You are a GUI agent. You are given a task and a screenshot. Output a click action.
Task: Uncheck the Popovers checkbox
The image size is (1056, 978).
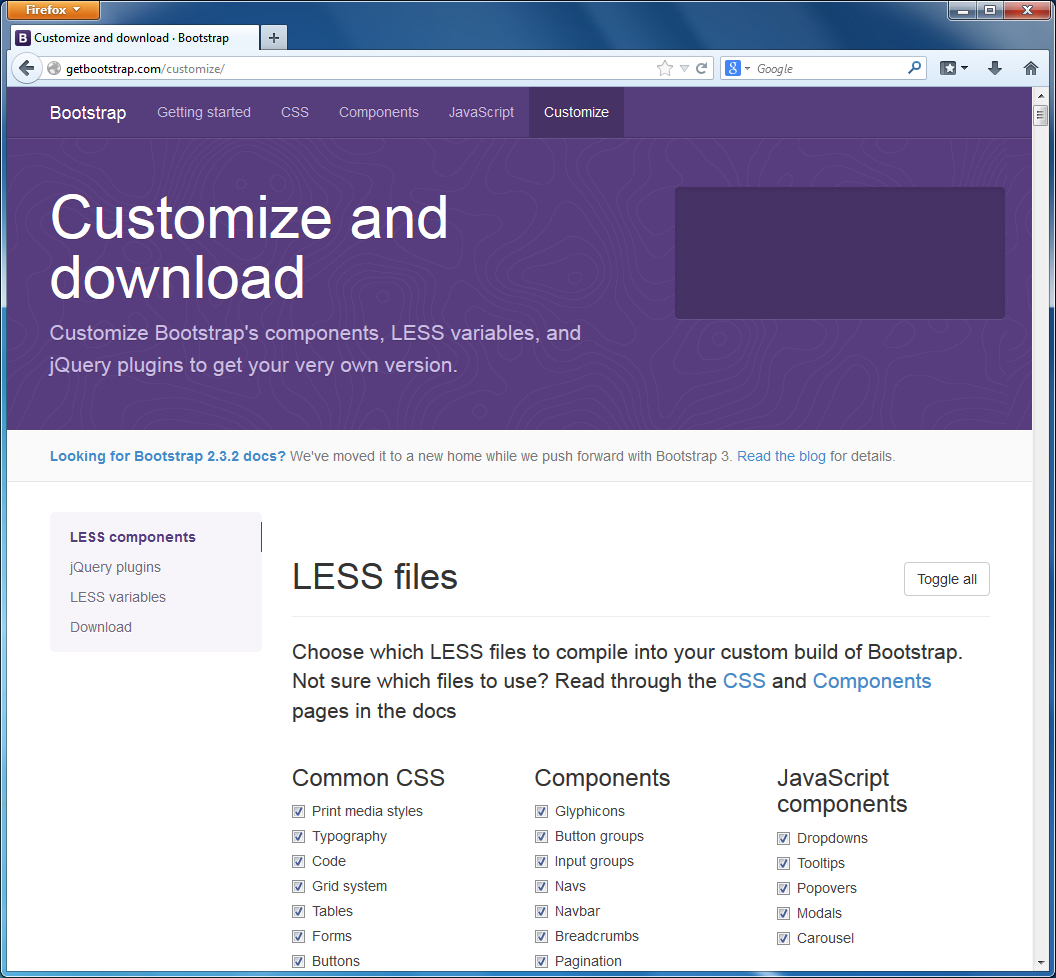[783, 888]
